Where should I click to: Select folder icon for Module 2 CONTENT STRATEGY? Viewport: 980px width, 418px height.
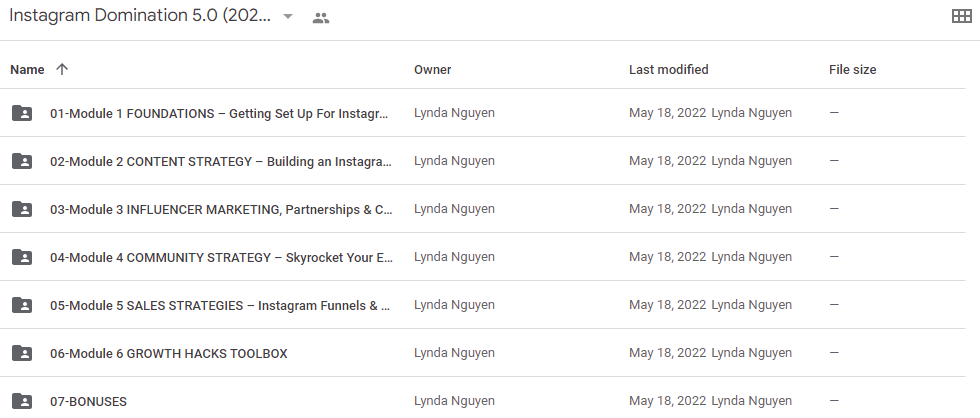(x=22, y=161)
